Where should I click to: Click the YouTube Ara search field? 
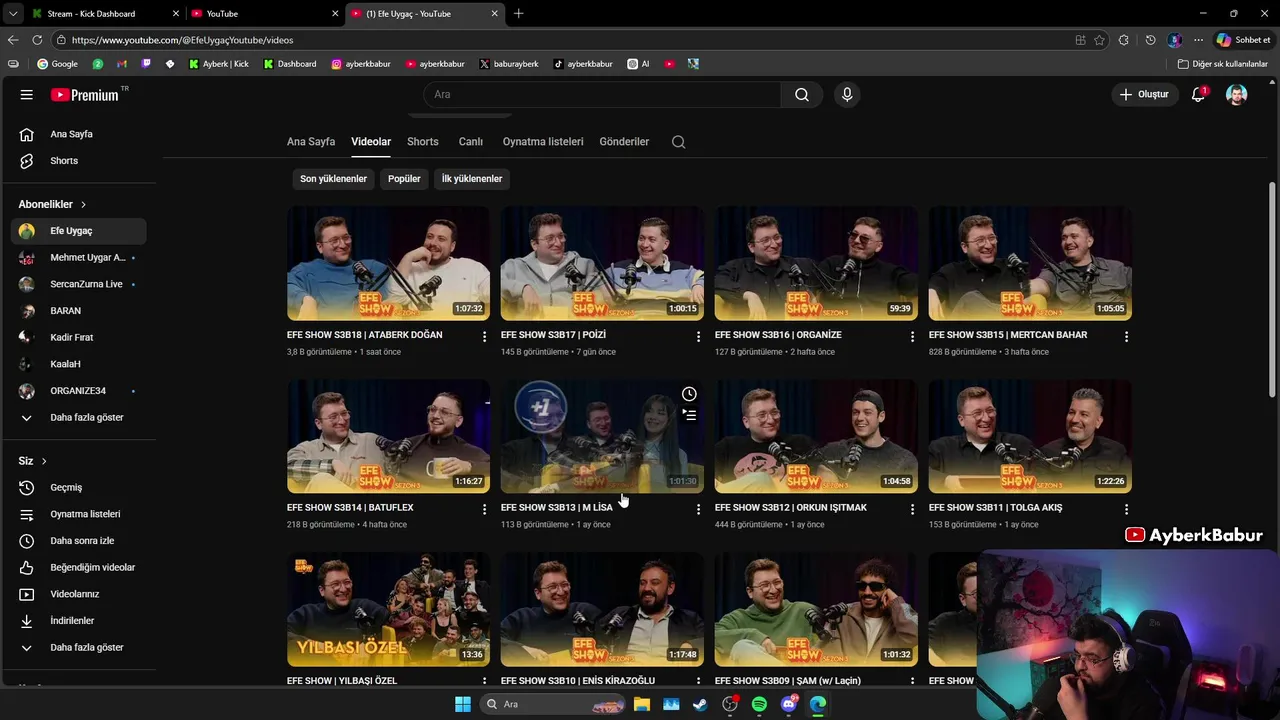pos(603,95)
